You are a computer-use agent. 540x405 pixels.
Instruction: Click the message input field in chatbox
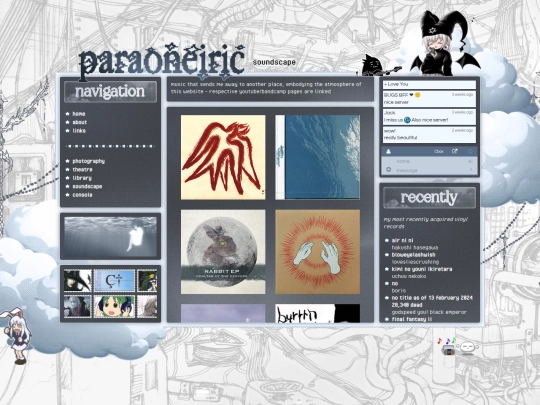pyautogui.click(x=429, y=170)
